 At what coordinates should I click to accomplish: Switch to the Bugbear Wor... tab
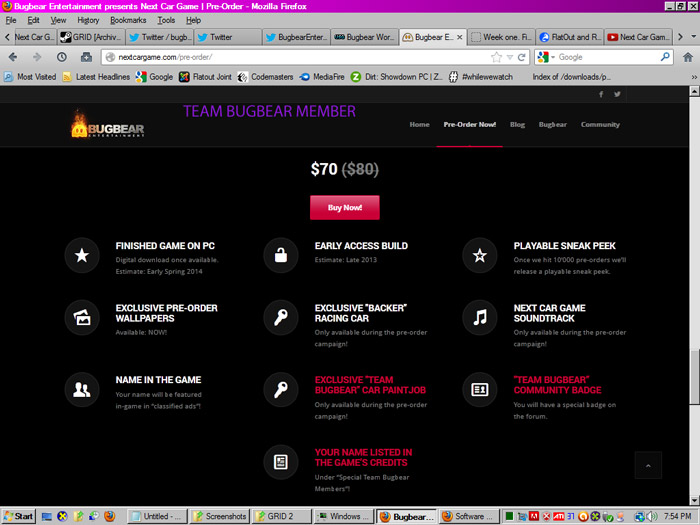coord(364,37)
